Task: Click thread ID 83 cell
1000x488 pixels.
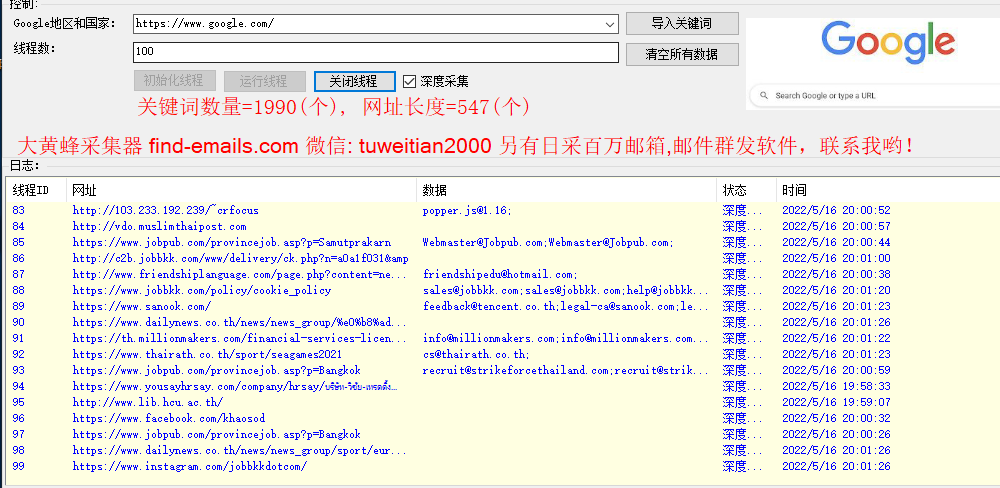Action: (x=18, y=210)
